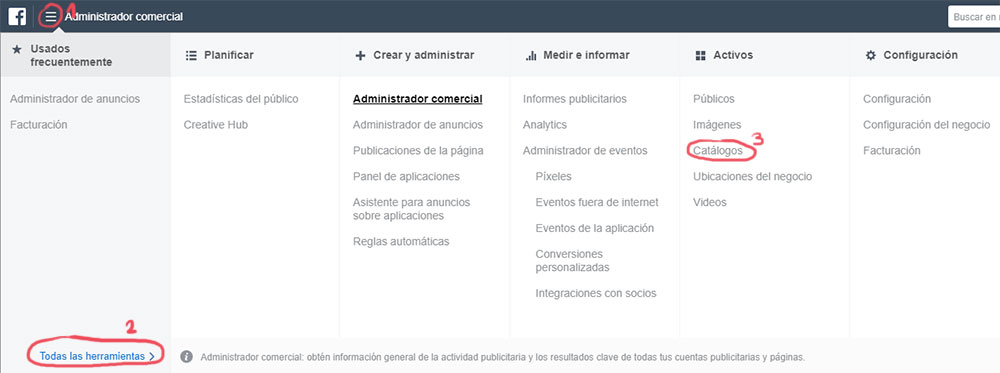Click the Facebook logo icon
Viewport: 1000px width, 373px height.
tap(17, 17)
